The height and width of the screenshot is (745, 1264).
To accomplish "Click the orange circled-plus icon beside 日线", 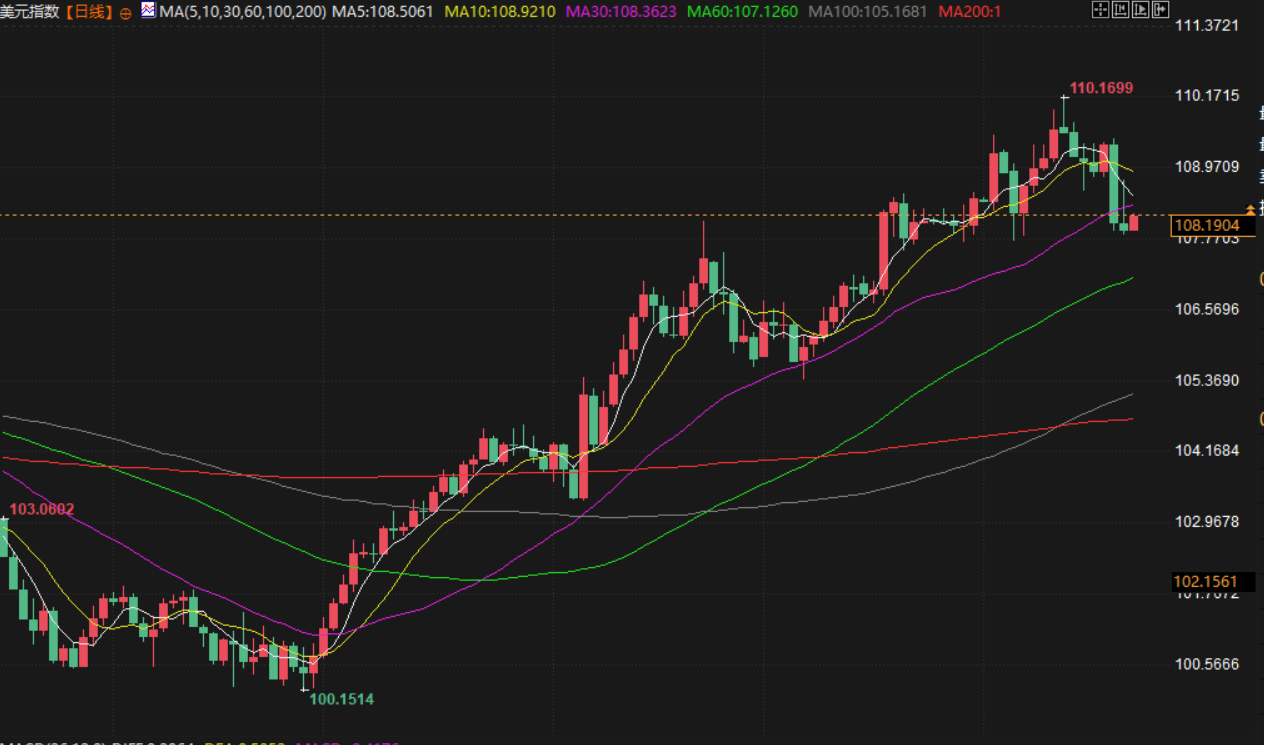I will (x=125, y=13).
